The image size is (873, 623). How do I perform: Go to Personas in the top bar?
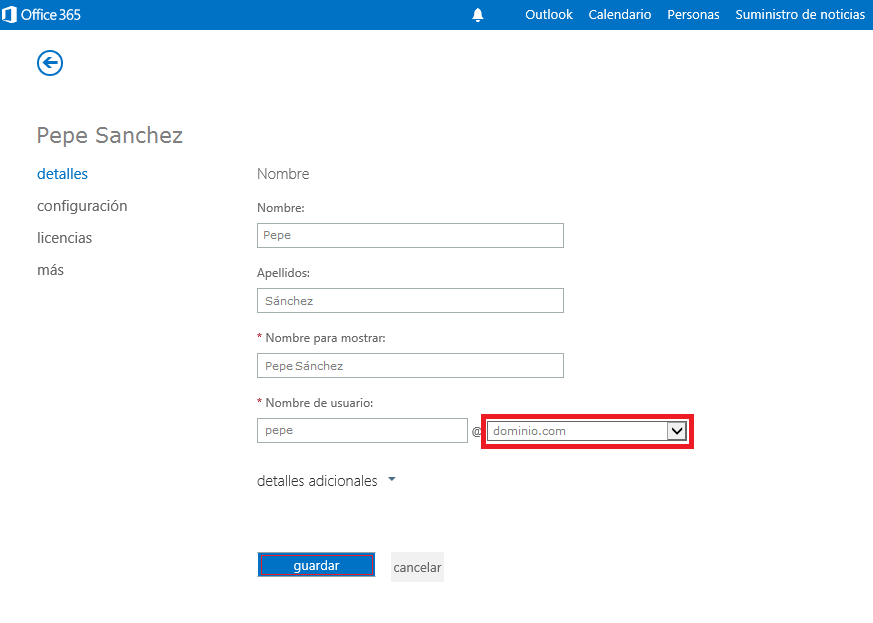(x=693, y=15)
